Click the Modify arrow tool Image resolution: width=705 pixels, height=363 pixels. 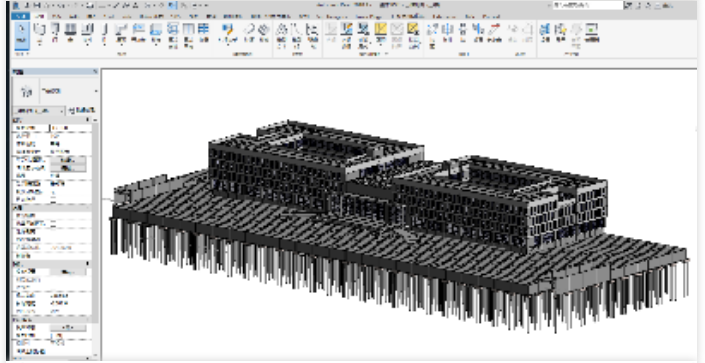coord(21,34)
